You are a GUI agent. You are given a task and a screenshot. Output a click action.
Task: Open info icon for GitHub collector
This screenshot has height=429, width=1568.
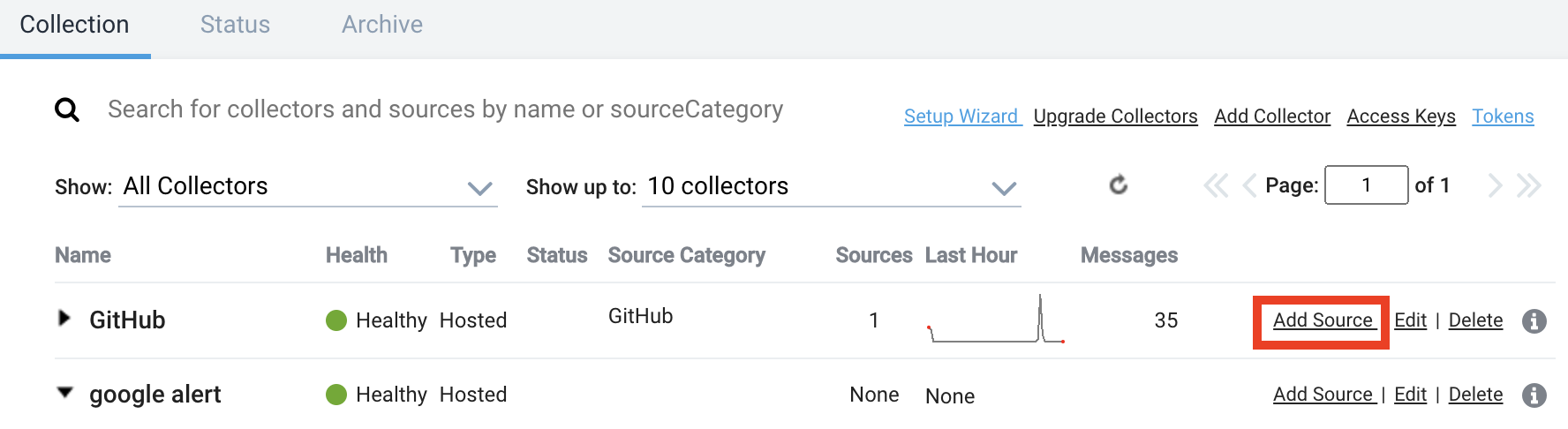pos(1534,321)
